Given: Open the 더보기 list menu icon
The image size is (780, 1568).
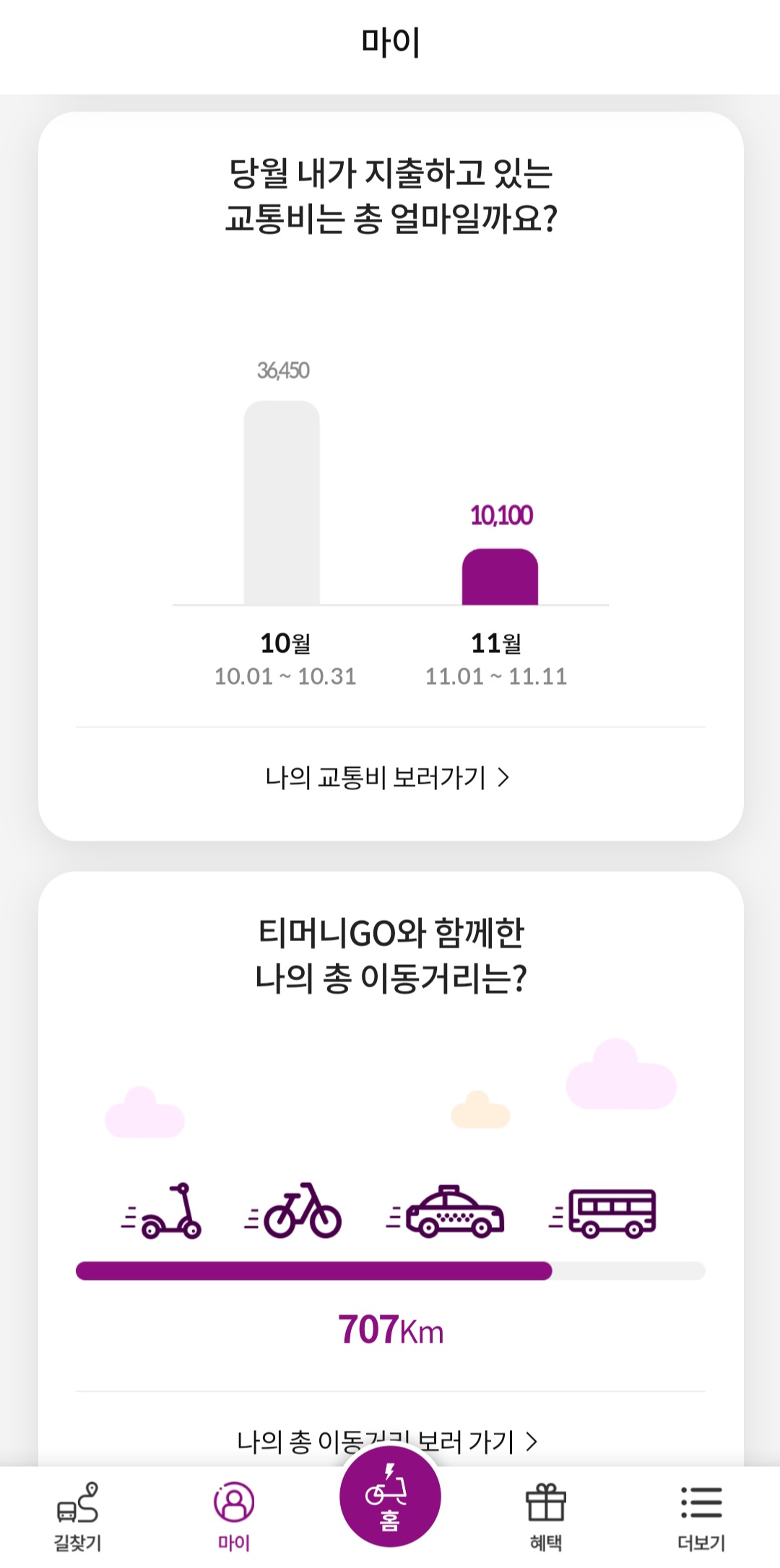Looking at the screenshot, I should pos(701,1503).
